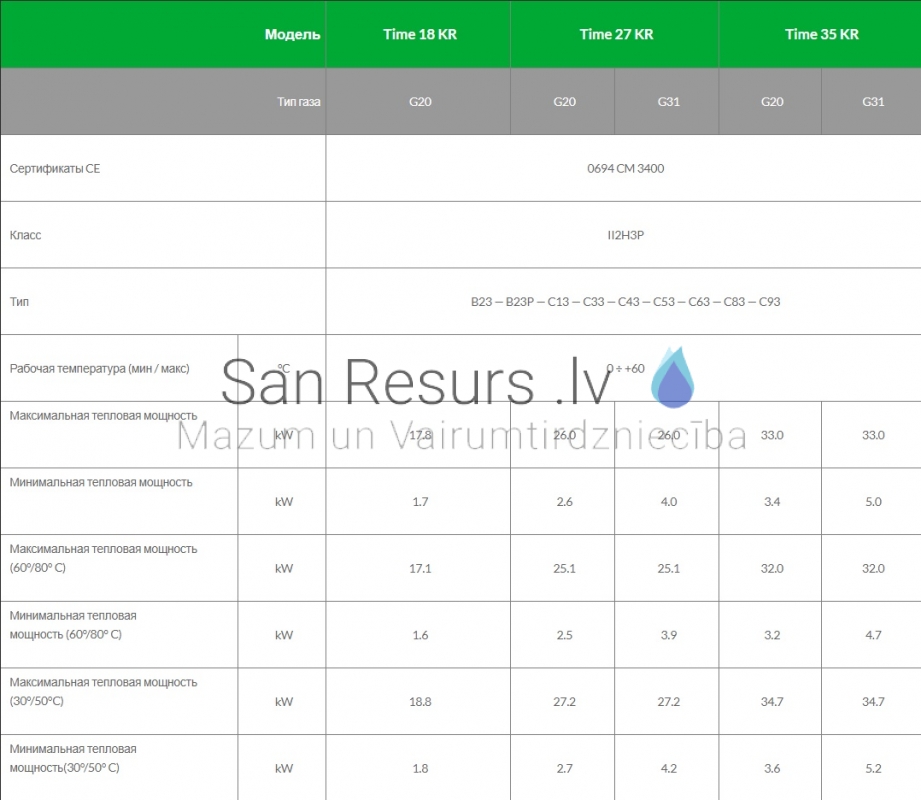
Task: Click 32.0 under Time 35 KR G31
Action: click(873, 568)
